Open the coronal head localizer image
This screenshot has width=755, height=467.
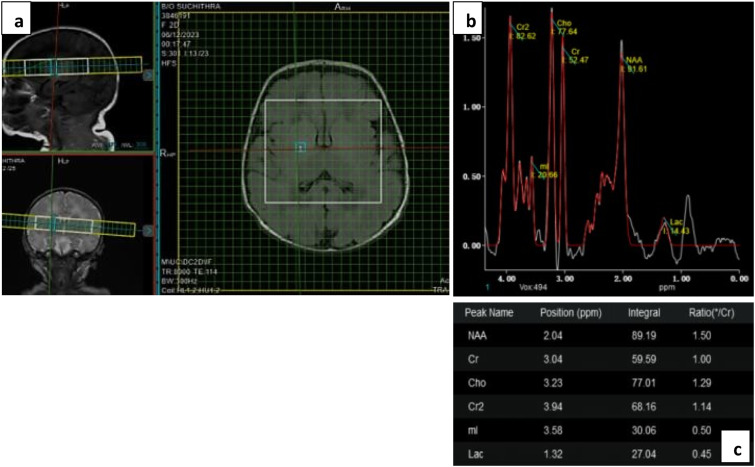point(77,225)
